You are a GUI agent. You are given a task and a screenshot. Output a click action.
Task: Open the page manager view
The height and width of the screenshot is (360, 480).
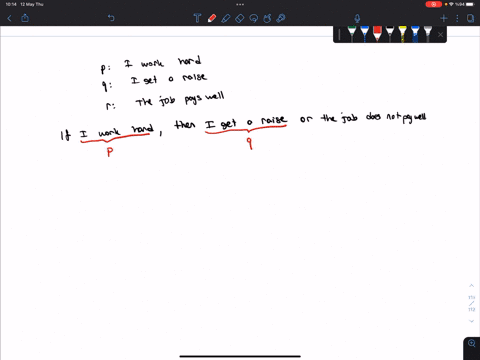pos(470,18)
